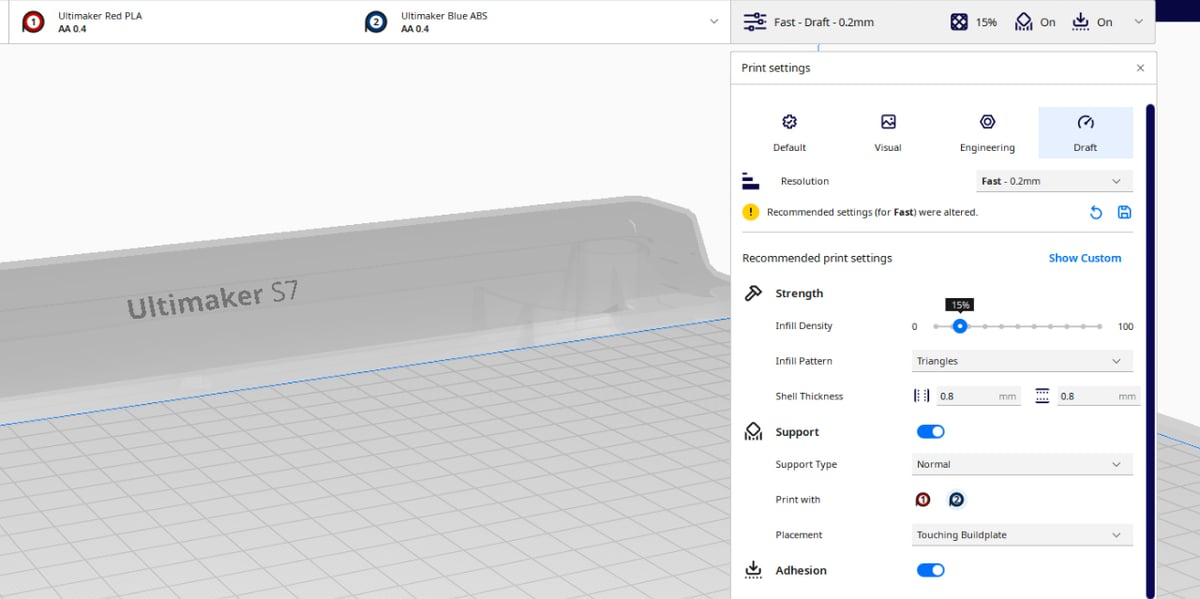1200x599 pixels.
Task: Click the Print settings panel scrollbar
Action: click(1151, 350)
